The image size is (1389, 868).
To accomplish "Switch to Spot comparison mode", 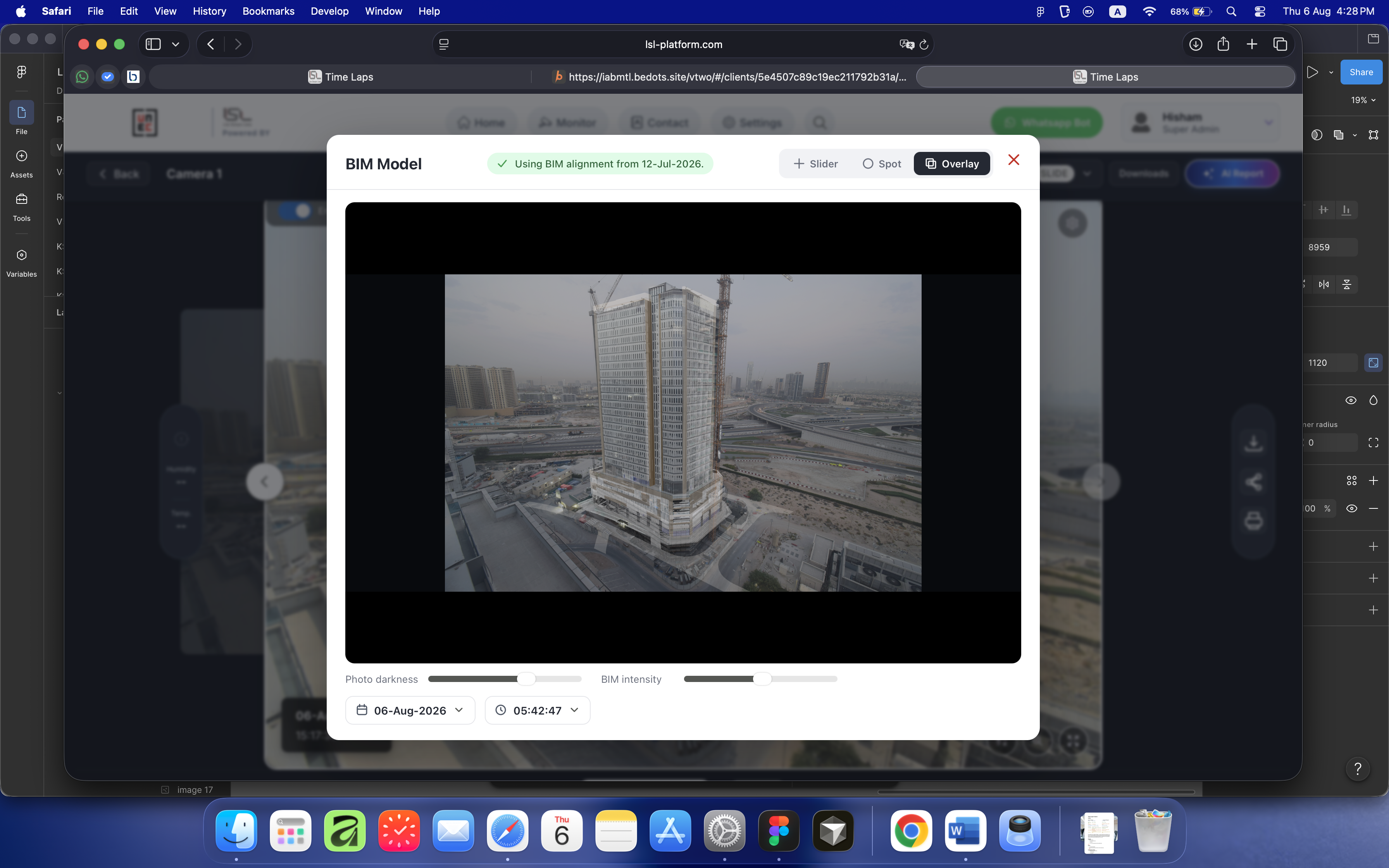I will pyautogui.click(x=882, y=164).
